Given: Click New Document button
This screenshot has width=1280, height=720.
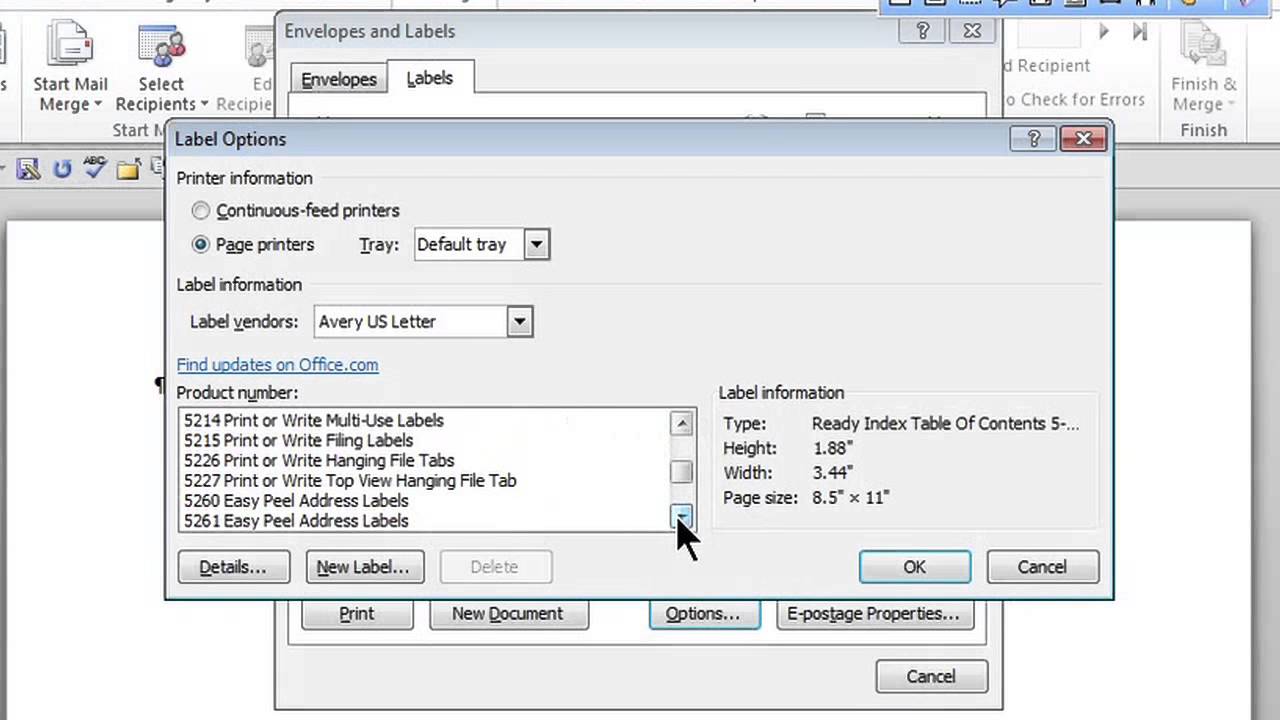Looking at the screenshot, I should tap(508, 614).
